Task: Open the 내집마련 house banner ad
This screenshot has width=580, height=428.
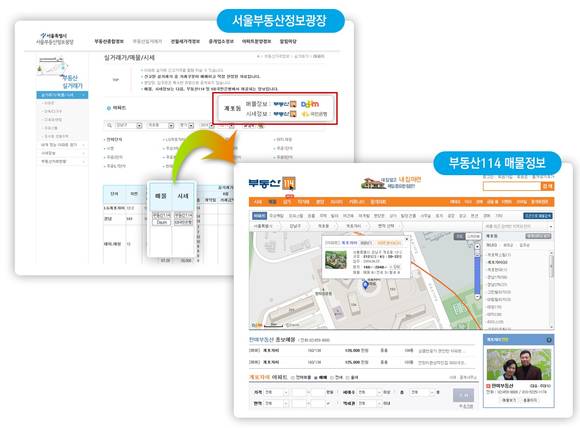Action: point(391,183)
